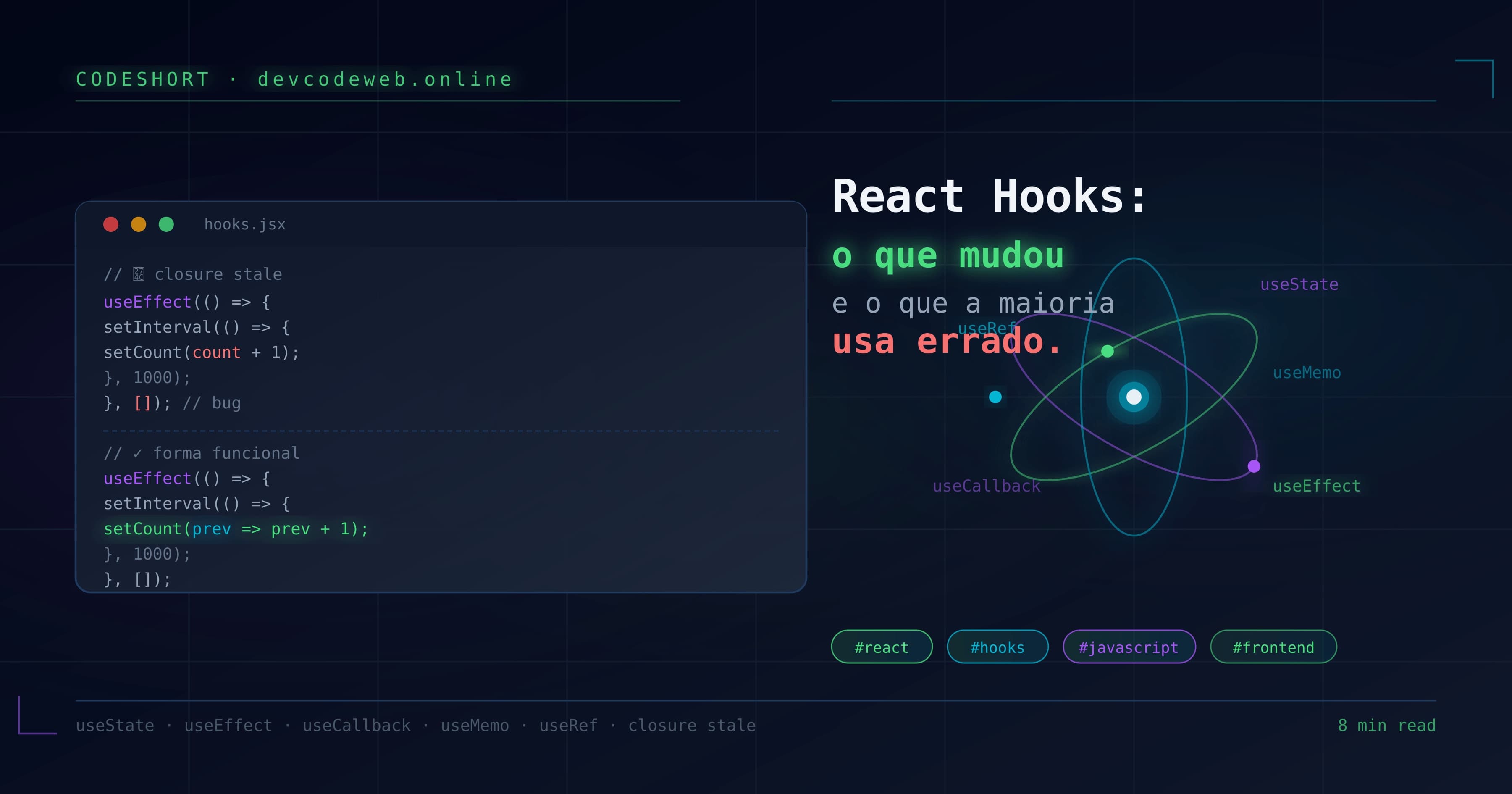Click the useState label by the atom
1512x794 pixels.
pos(1299,284)
